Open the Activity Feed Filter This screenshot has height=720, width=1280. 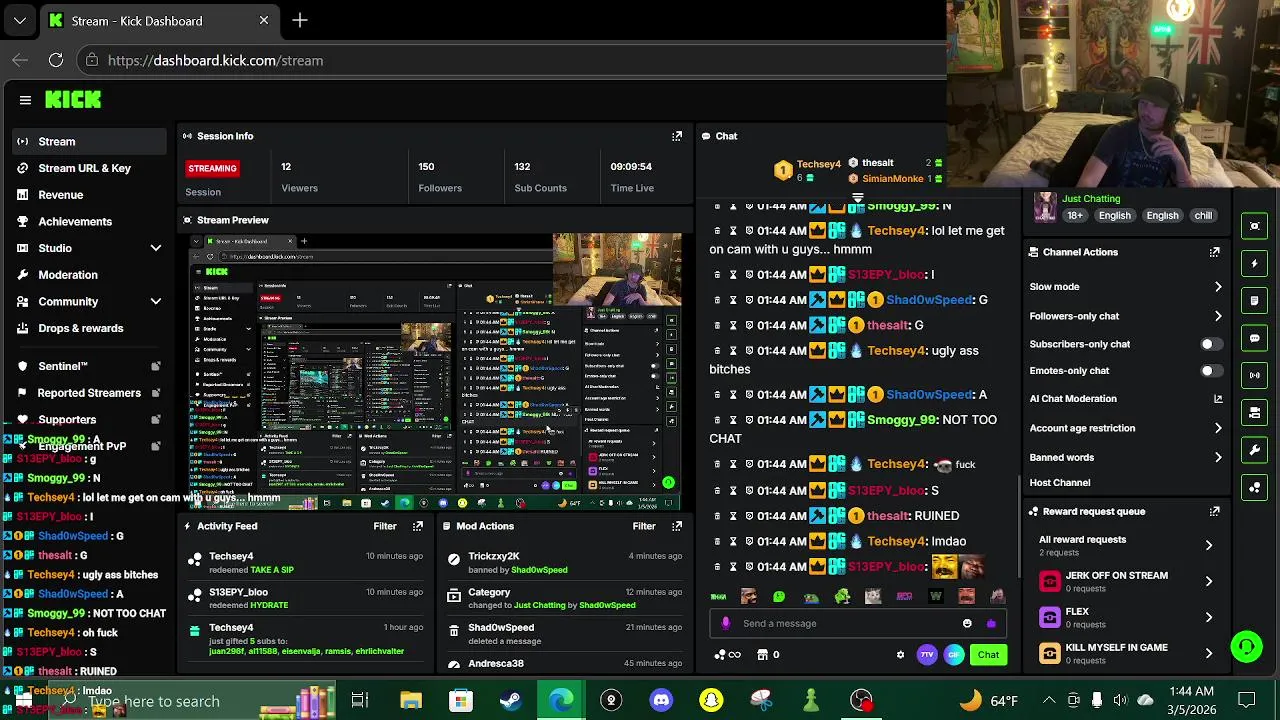385,526
